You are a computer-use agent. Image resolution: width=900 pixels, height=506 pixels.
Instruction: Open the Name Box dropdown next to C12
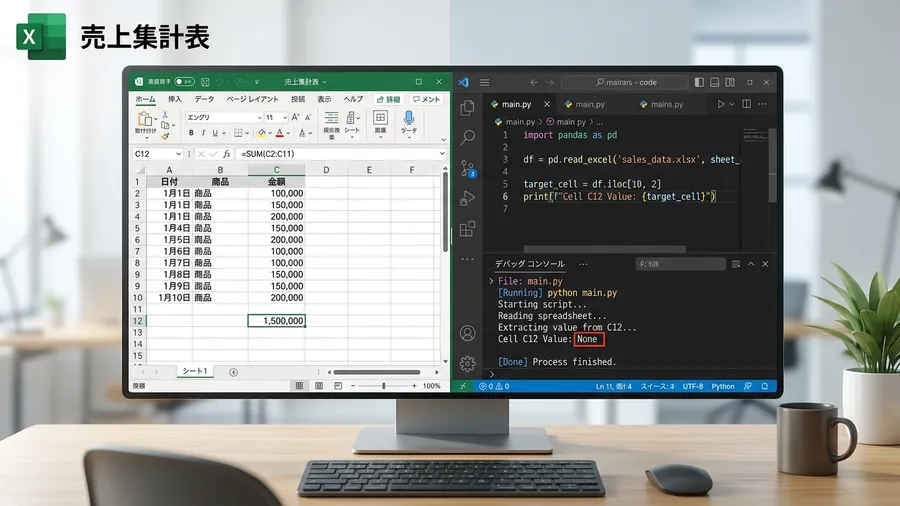pos(179,154)
